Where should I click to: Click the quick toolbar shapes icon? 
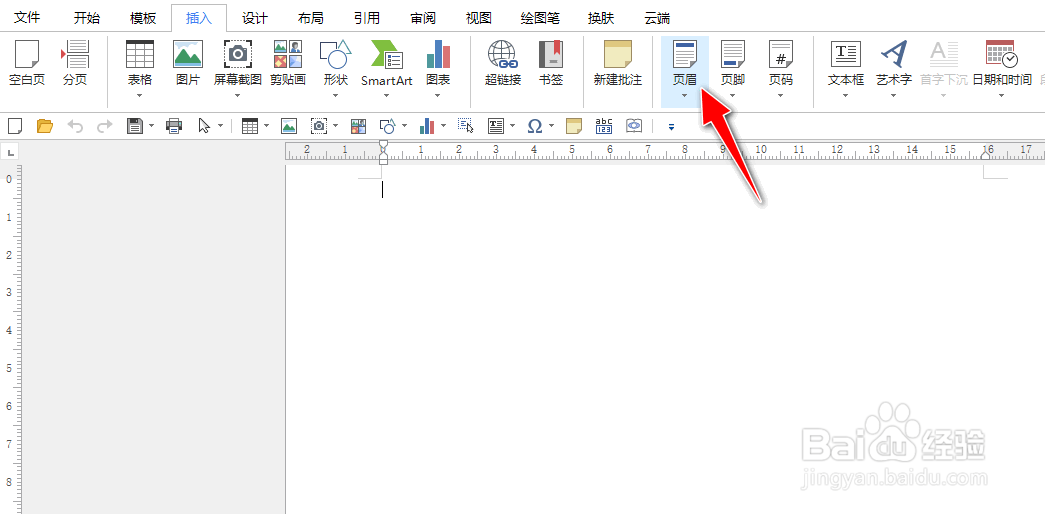[388, 125]
